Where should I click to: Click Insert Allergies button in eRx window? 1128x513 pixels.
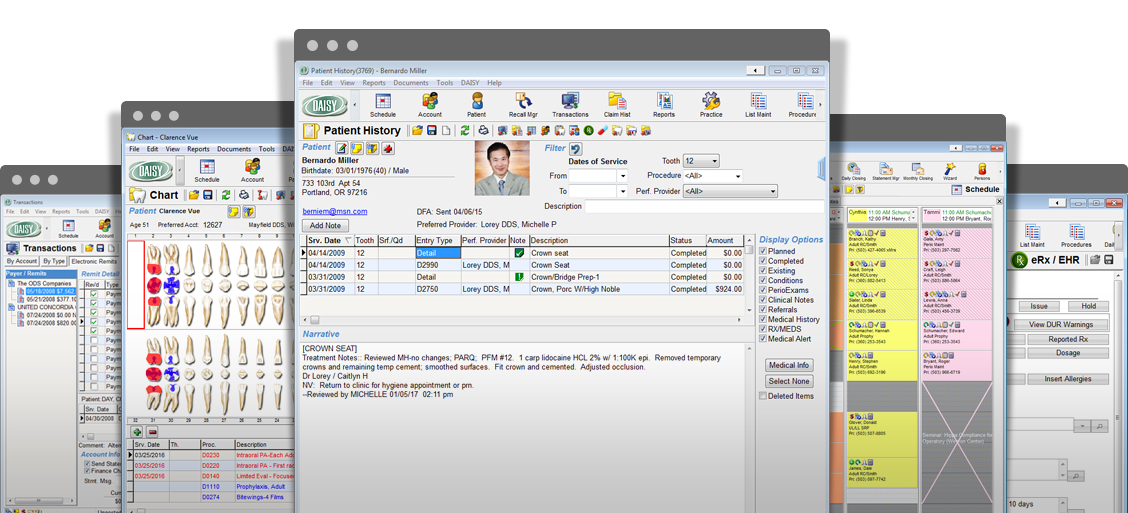[1068, 378]
